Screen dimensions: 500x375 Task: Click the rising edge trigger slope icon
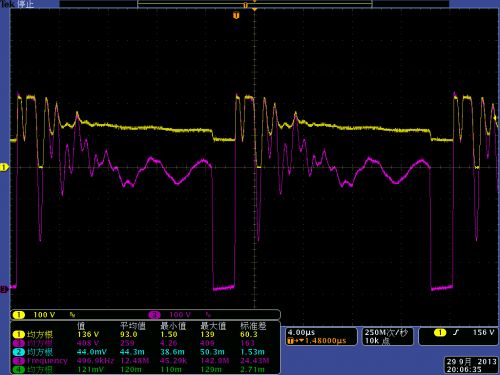pos(456,332)
